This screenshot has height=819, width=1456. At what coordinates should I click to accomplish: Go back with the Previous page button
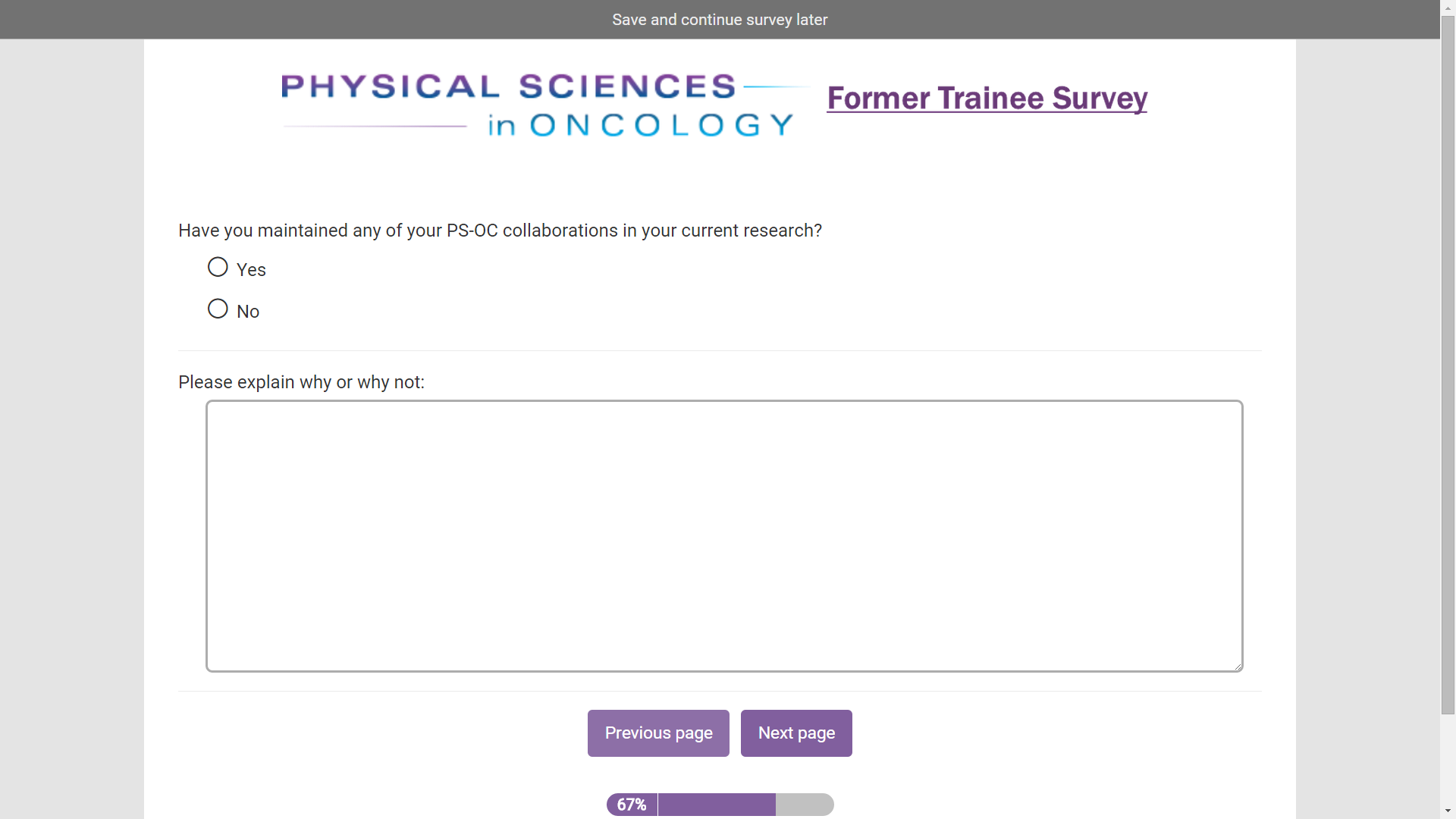point(658,733)
